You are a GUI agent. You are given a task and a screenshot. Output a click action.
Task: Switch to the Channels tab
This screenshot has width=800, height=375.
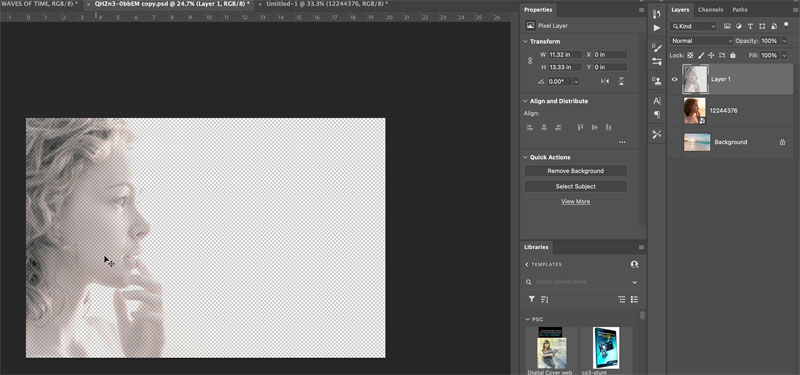(710, 10)
